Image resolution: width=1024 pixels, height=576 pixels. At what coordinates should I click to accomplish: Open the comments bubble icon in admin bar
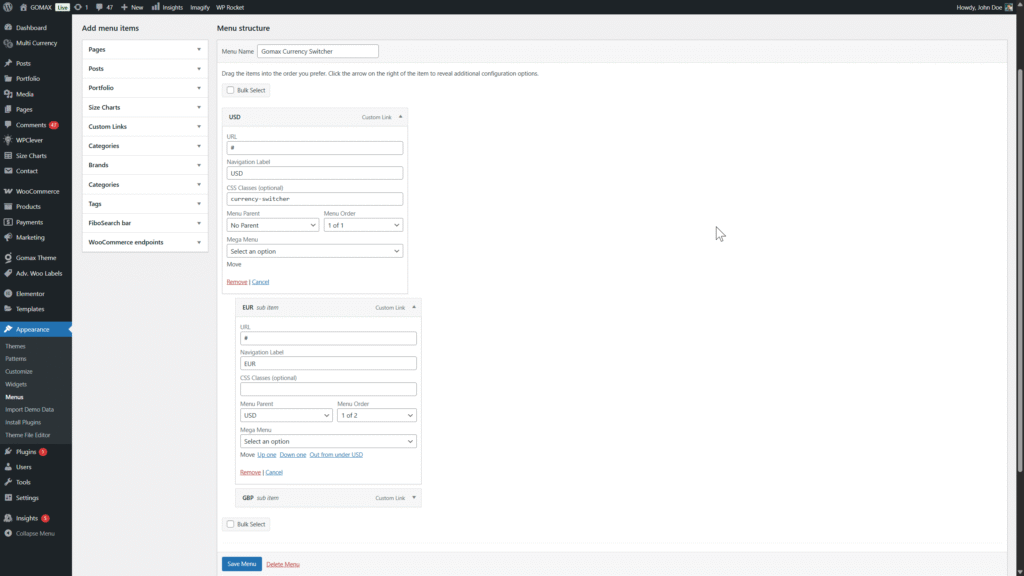pos(99,7)
